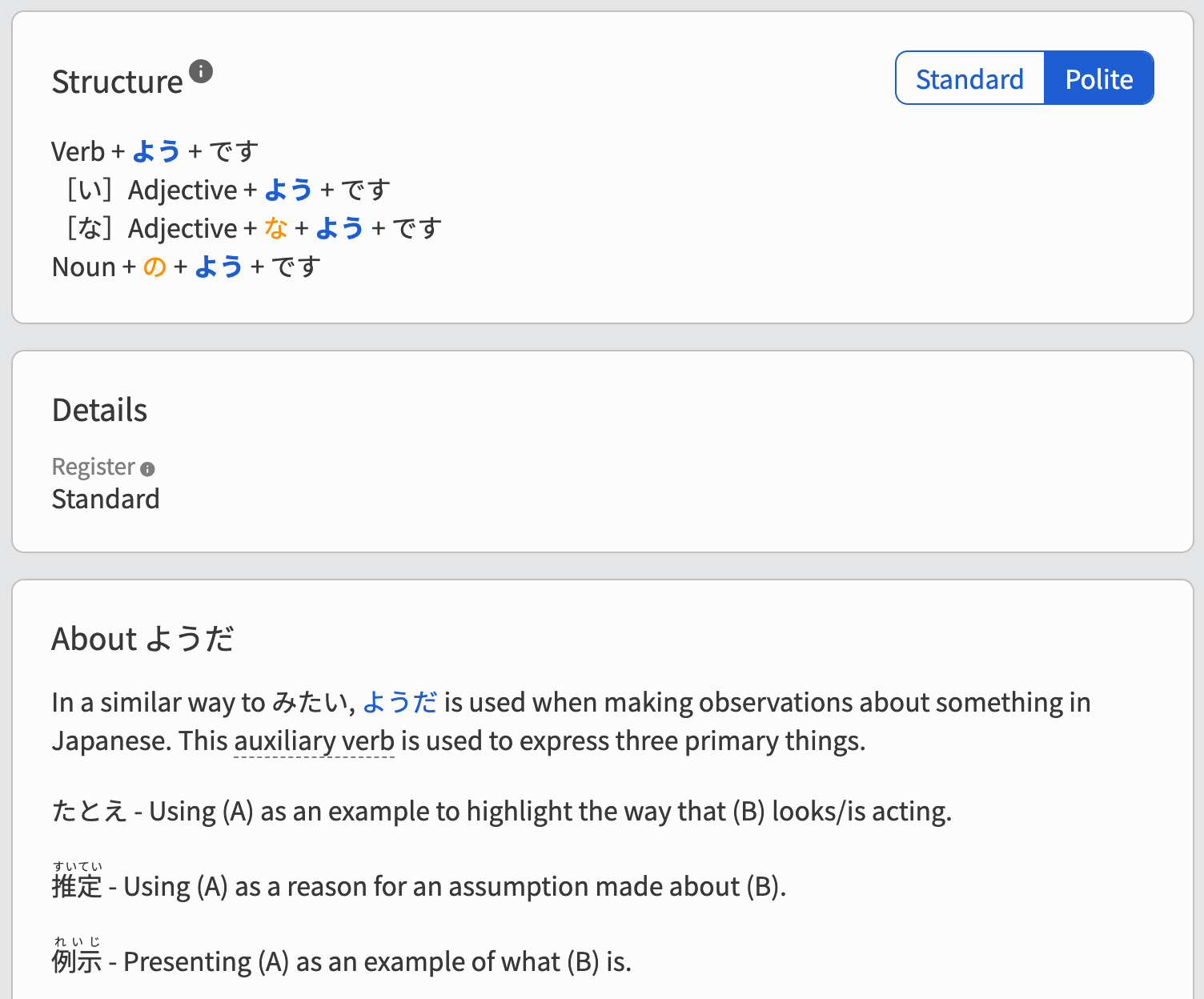Viewport: 1204px width, 999px height.
Task: Click the gray "Register" label
Action: [x=93, y=467]
